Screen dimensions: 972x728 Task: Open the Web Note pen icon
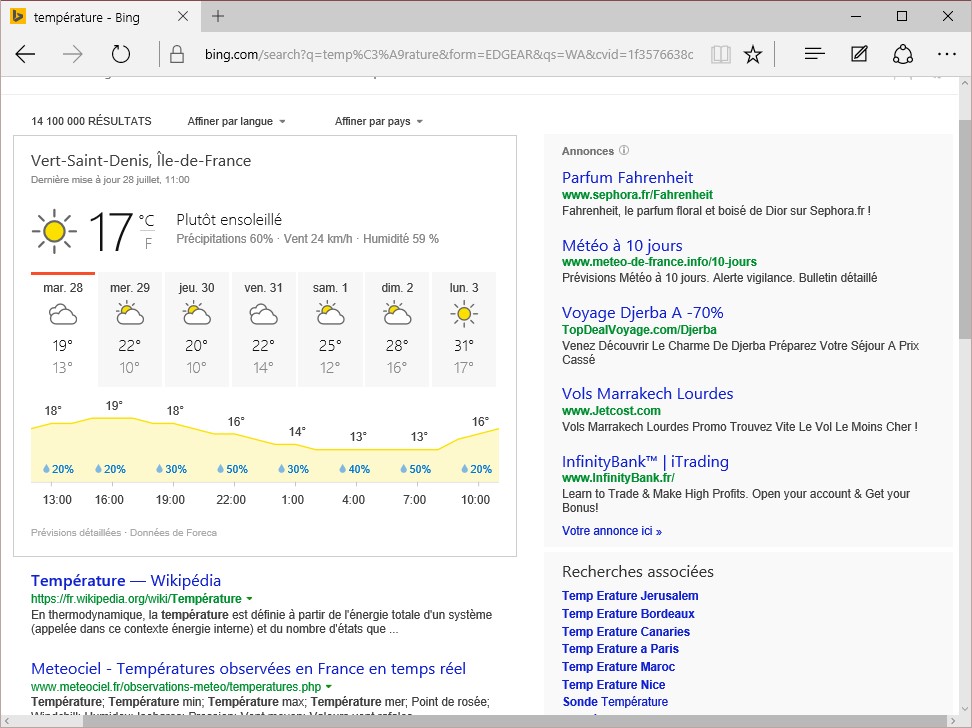click(859, 54)
